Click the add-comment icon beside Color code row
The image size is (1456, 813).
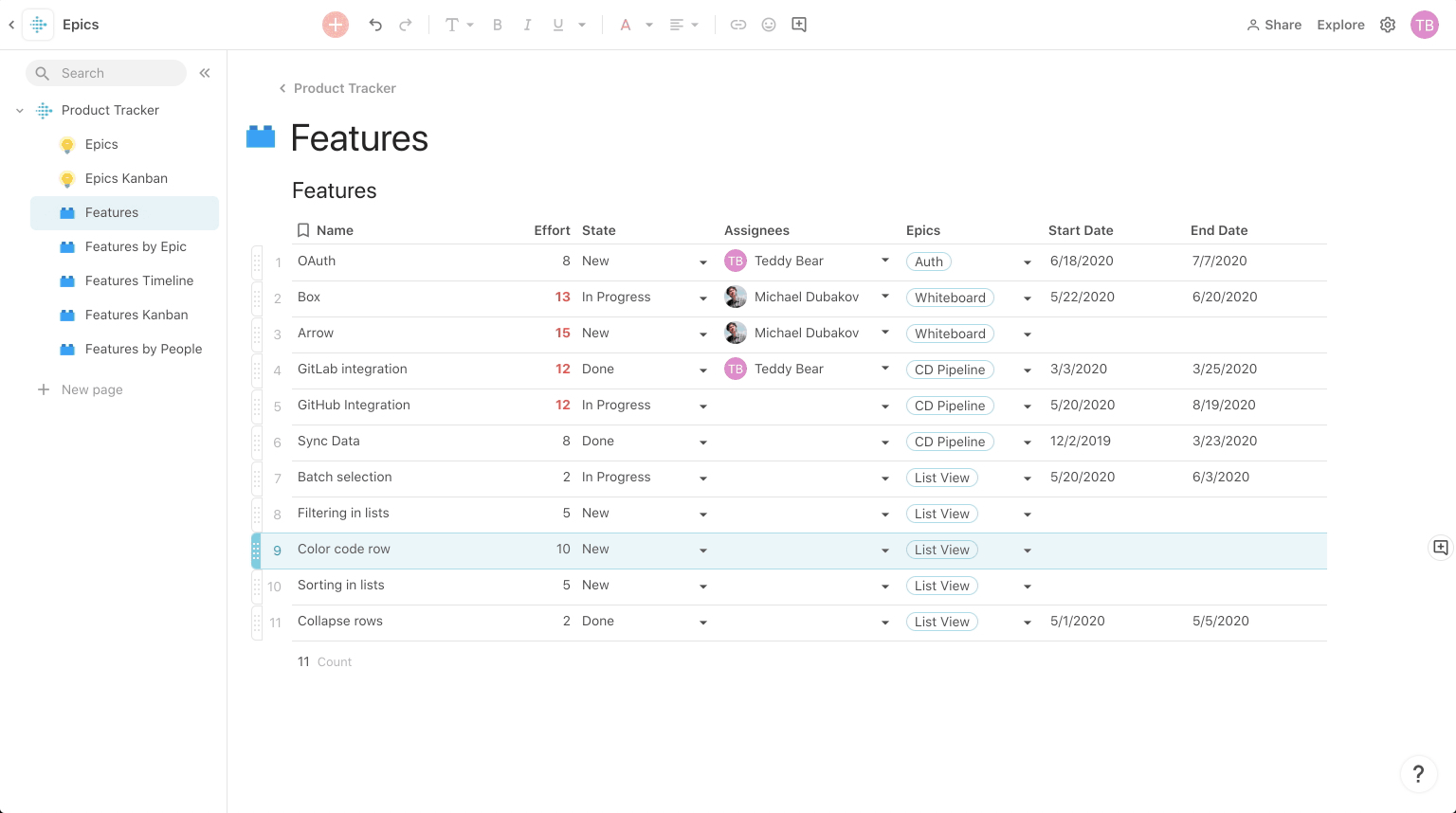click(x=1440, y=548)
